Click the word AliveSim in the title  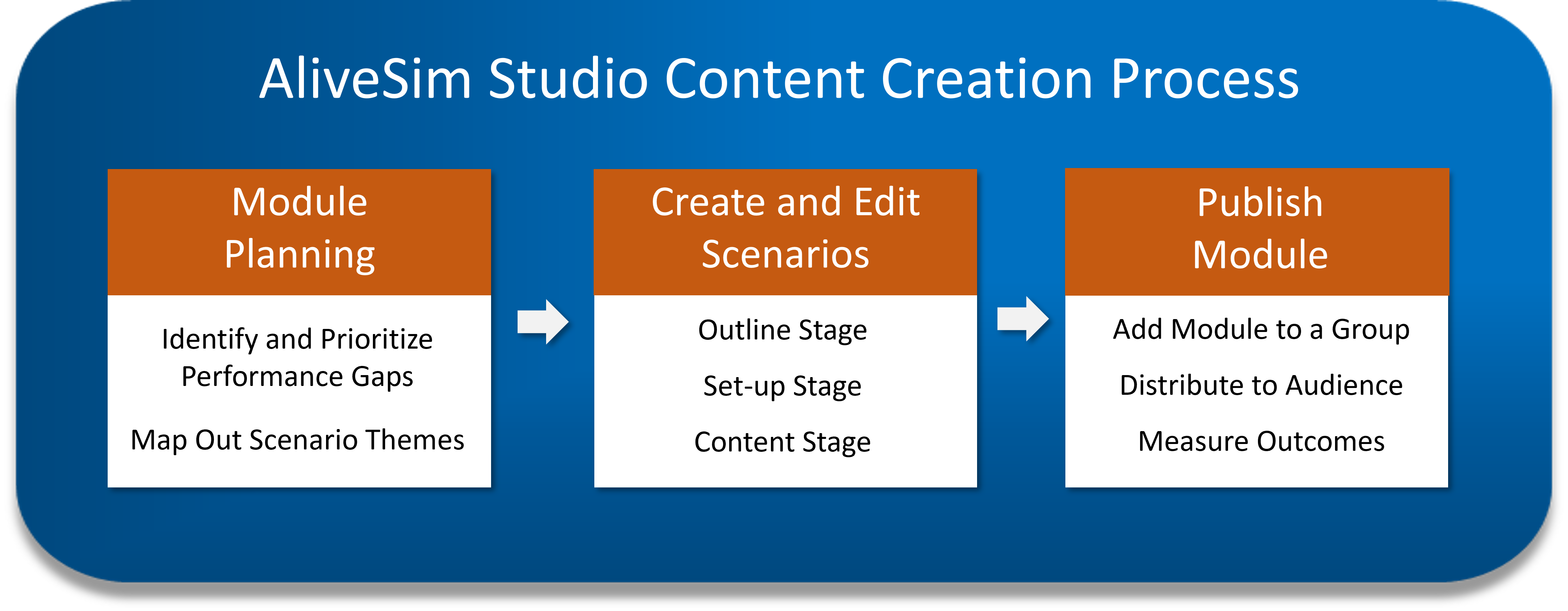click(366, 79)
